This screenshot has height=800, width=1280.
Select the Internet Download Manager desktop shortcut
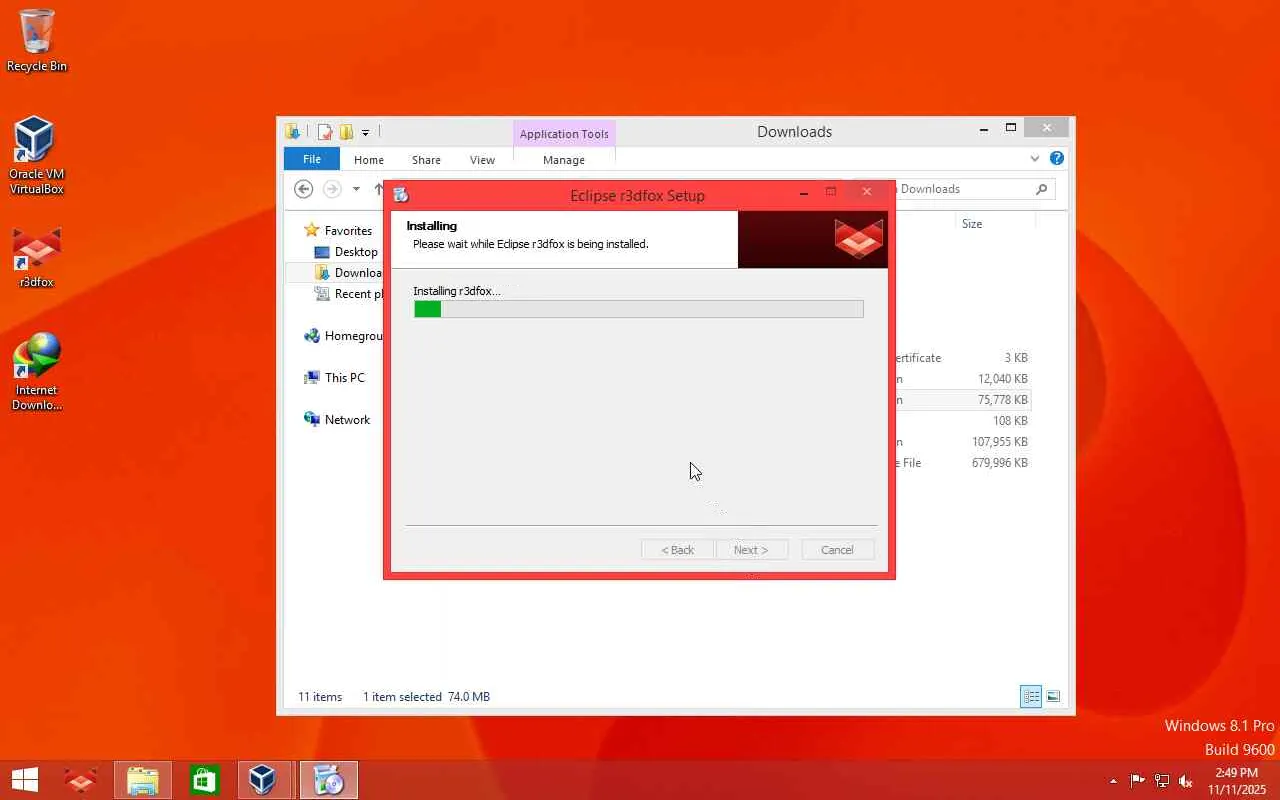(37, 372)
